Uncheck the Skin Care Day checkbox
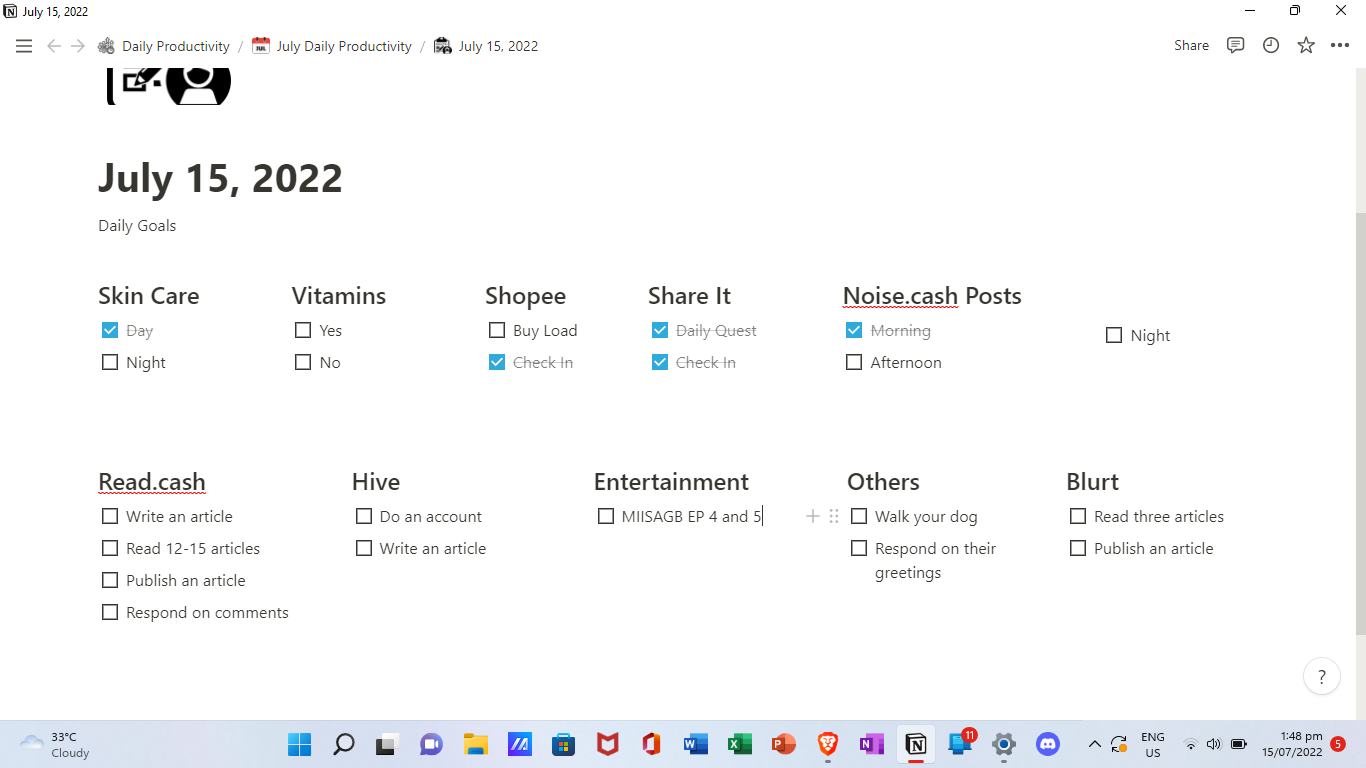Viewport: 1366px width, 768px height. 110,330
